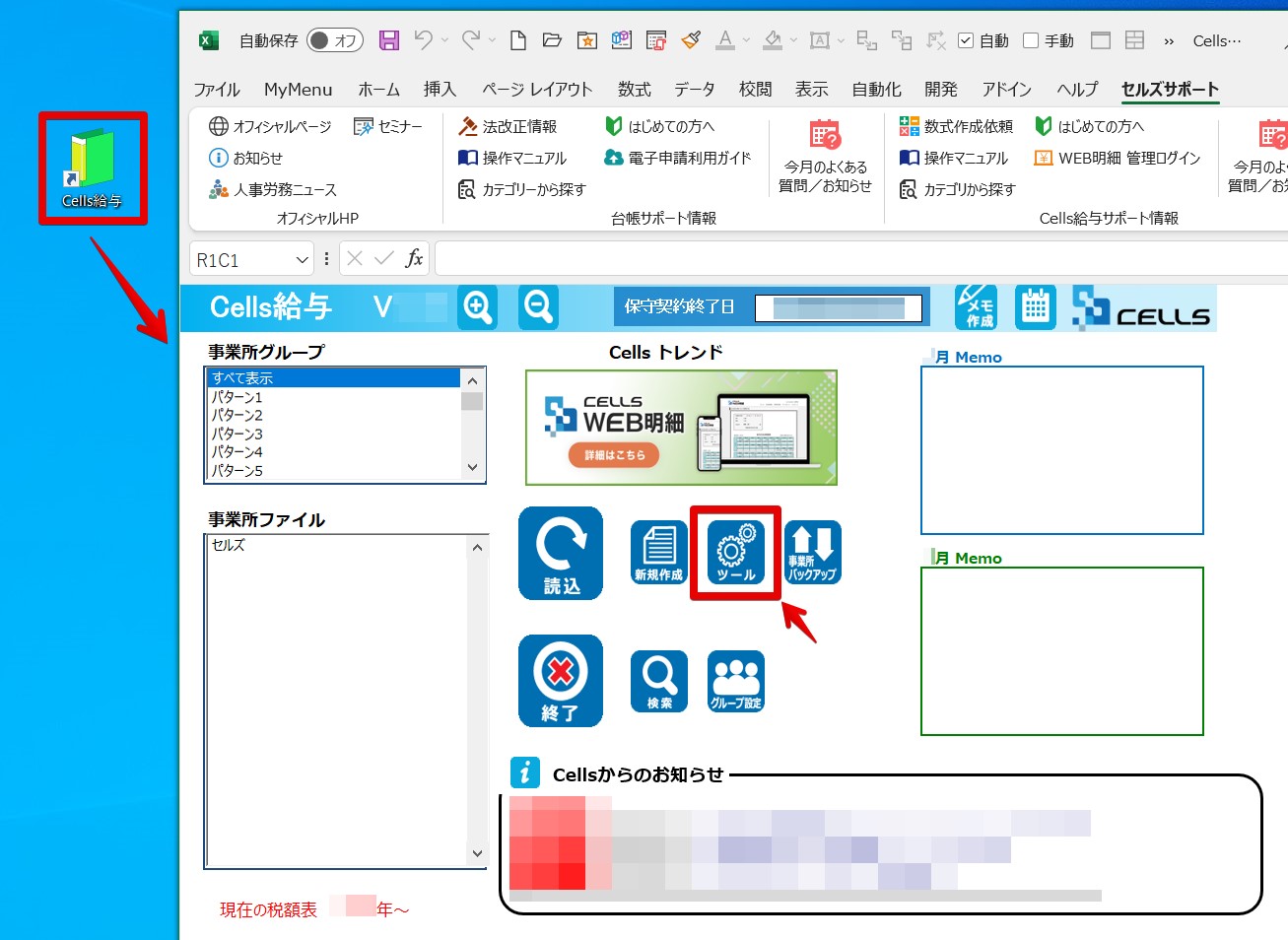Open the font color dropdown arrow
The height and width of the screenshot is (940, 1288).
click(746, 40)
